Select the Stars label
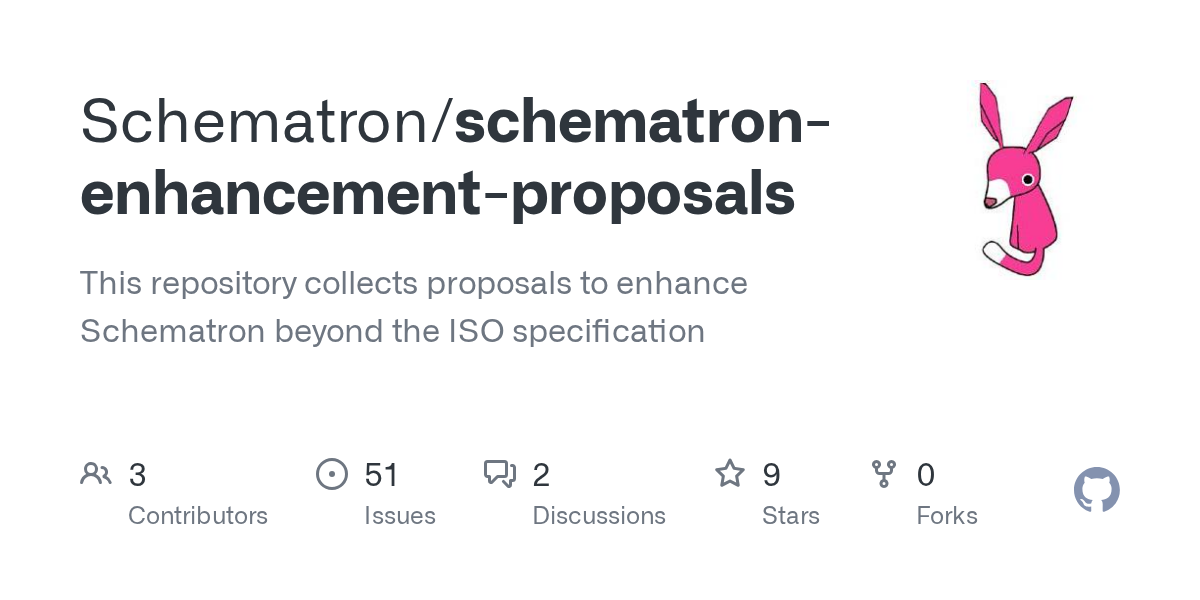 [791, 516]
